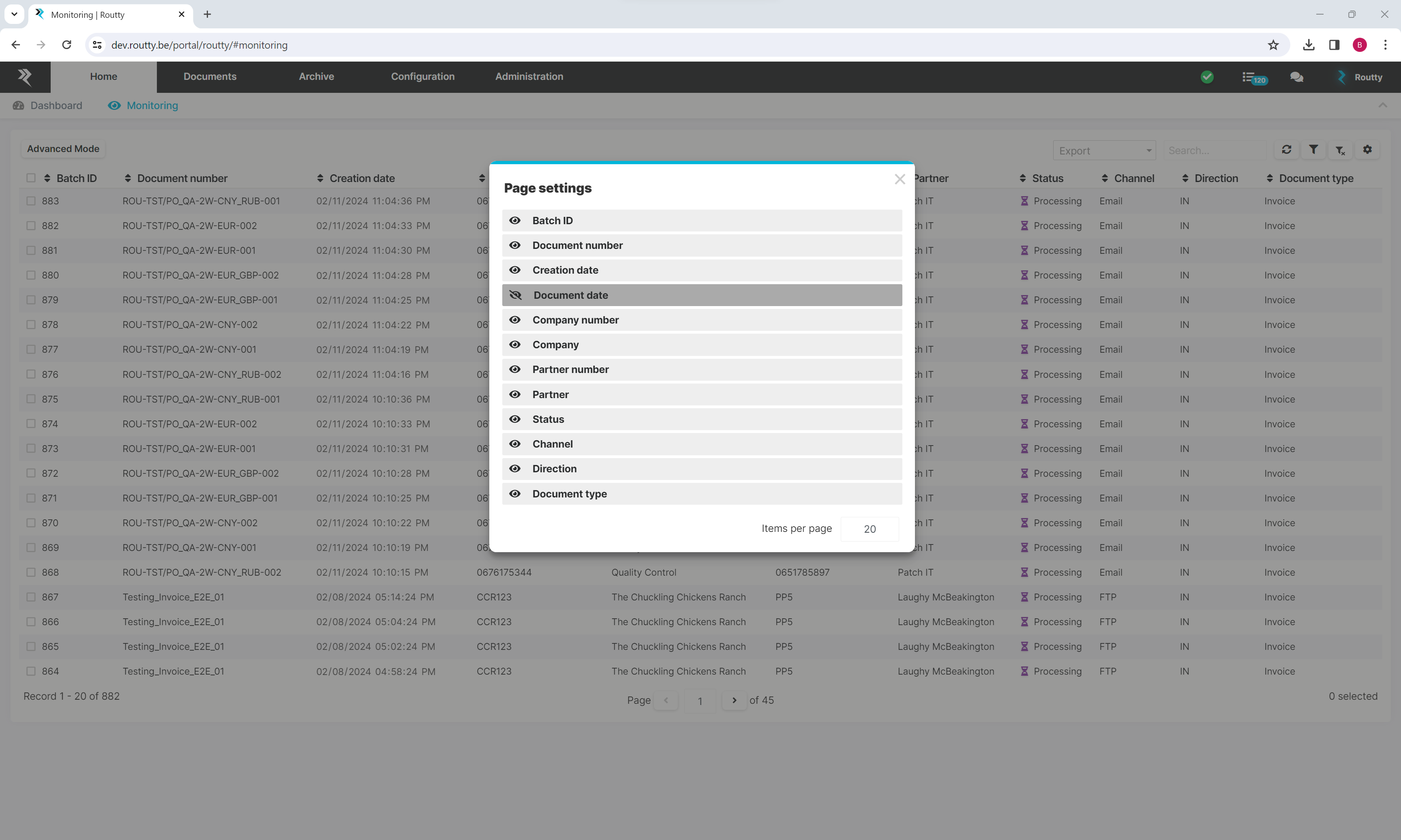Click the Items per page field
Screen dimensions: 1401x840
[869, 529]
